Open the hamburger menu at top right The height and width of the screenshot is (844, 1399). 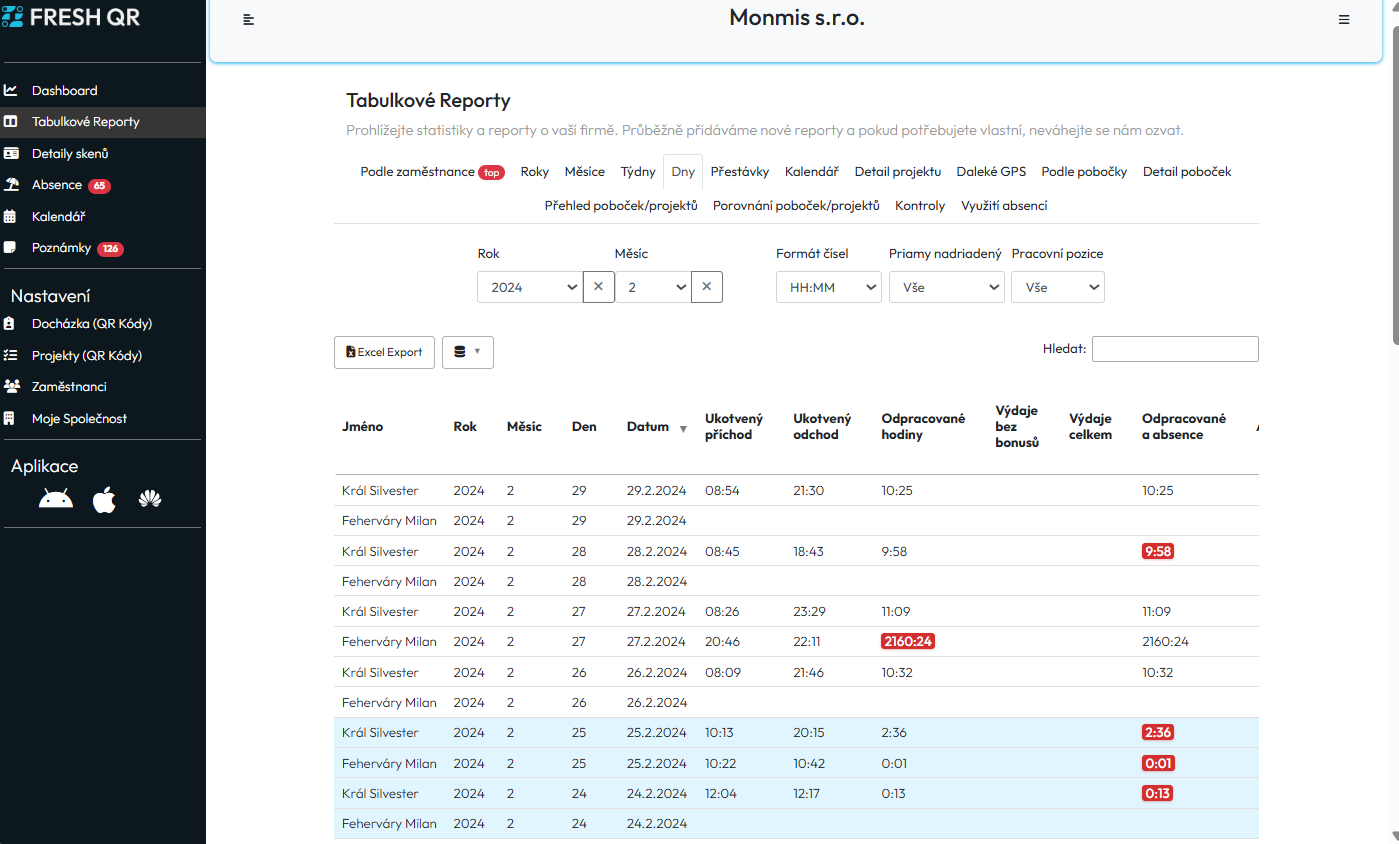[x=1344, y=20]
